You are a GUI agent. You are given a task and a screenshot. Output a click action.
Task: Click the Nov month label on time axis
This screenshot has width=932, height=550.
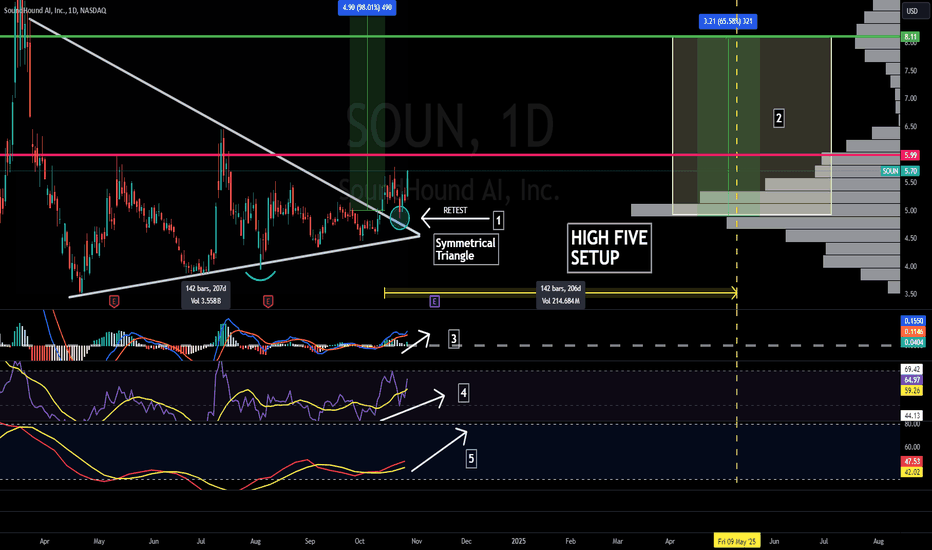click(x=417, y=542)
